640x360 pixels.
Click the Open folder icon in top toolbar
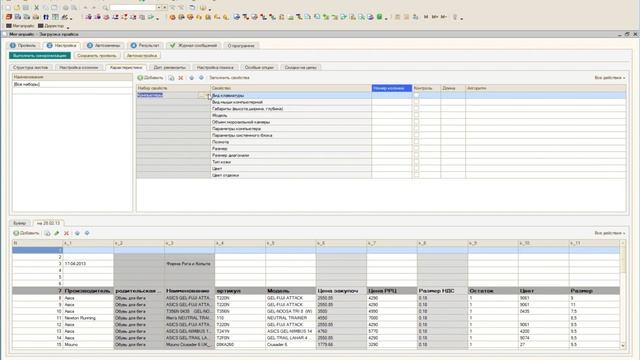click(x=17, y=7)
